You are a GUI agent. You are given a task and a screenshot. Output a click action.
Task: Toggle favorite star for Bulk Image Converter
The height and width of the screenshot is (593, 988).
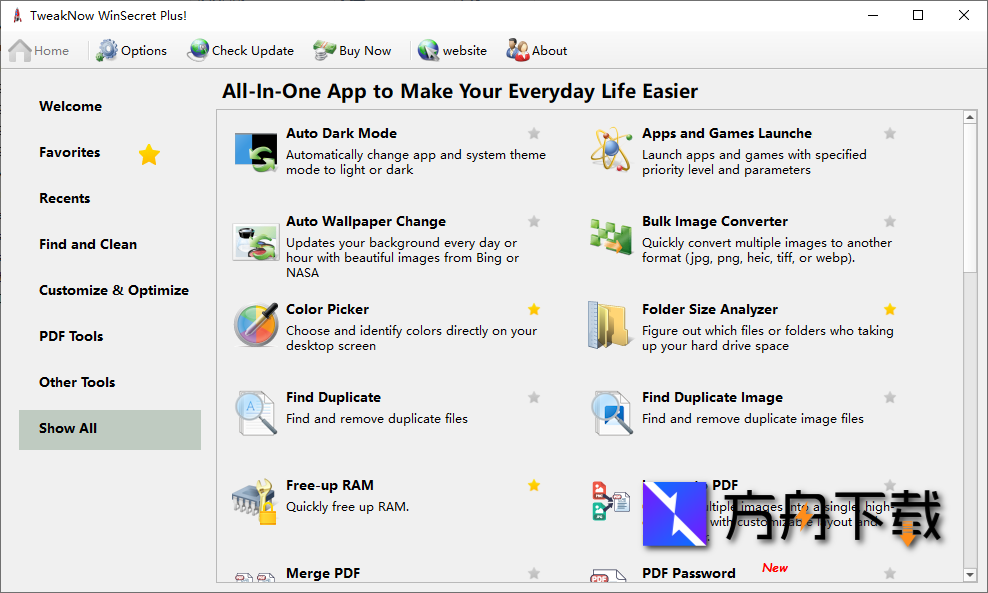point(890,221)
